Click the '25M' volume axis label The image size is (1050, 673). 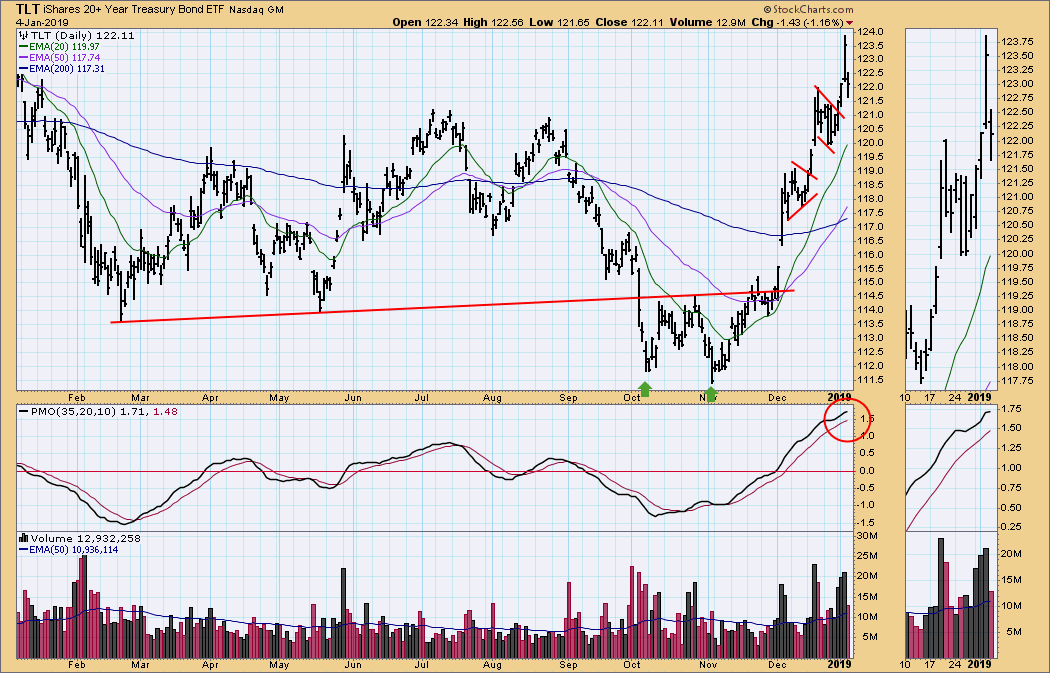coord(869,556)
